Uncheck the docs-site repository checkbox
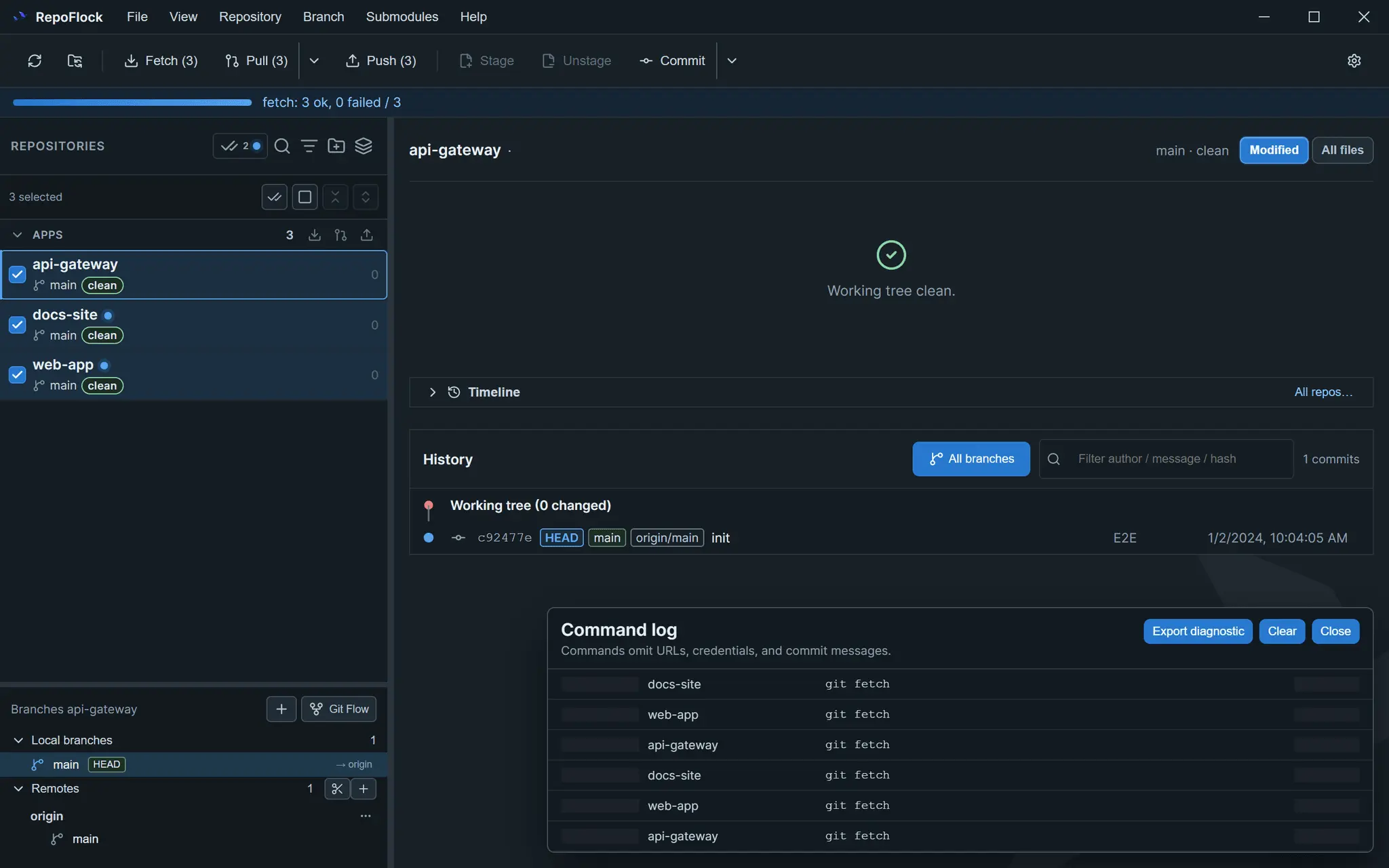This screenshot has width=1389, height=868. [18, 324]
